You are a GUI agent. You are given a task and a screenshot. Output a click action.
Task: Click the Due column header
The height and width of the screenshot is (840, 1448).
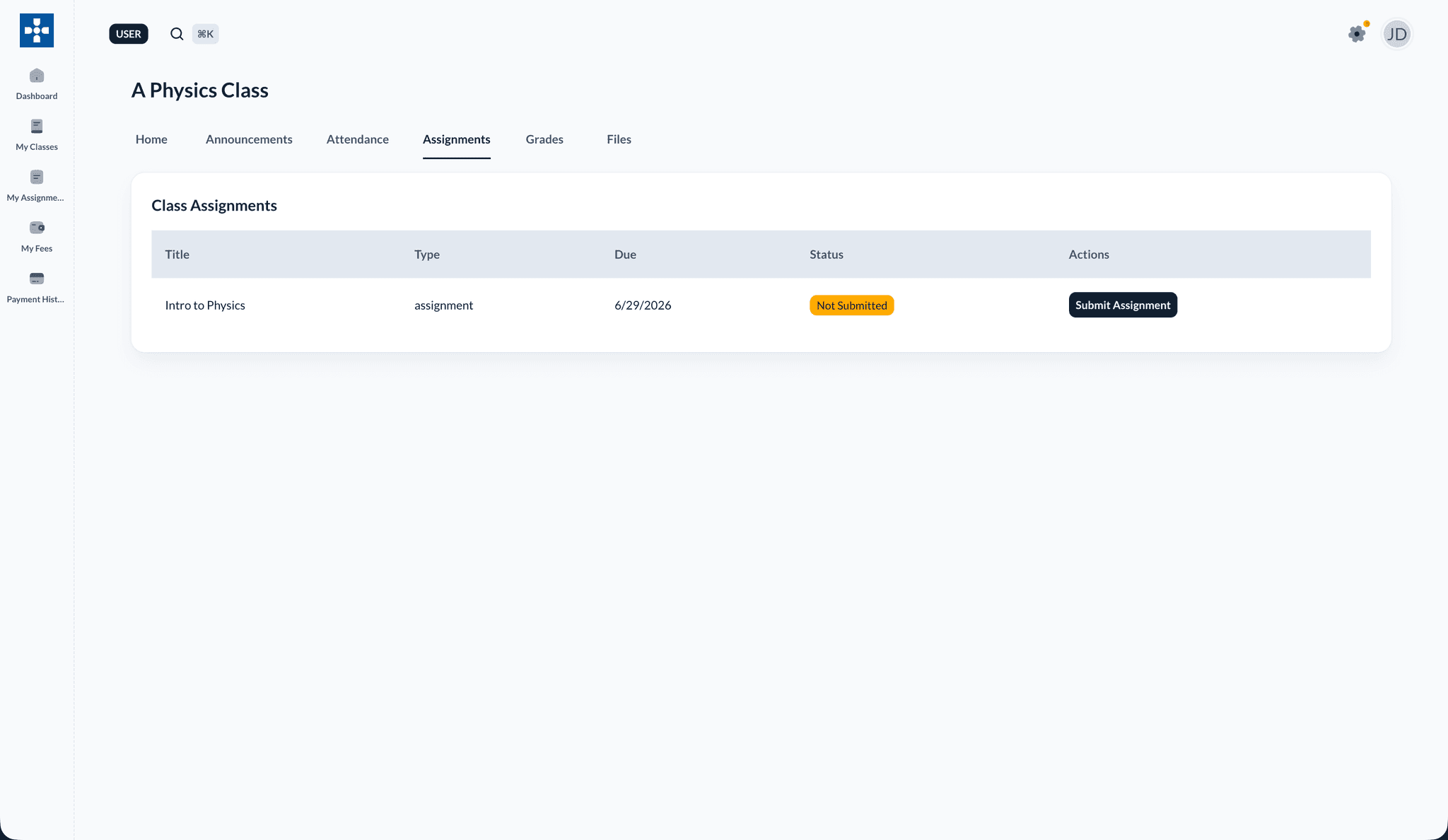pos(625,255)
